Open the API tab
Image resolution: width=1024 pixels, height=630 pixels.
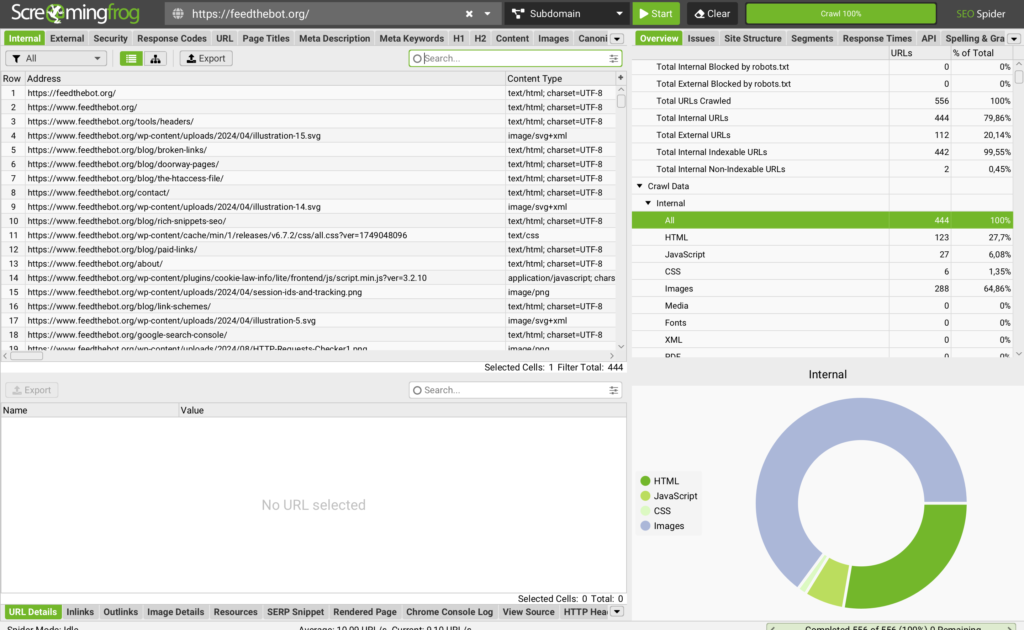(x=928, y=39)
